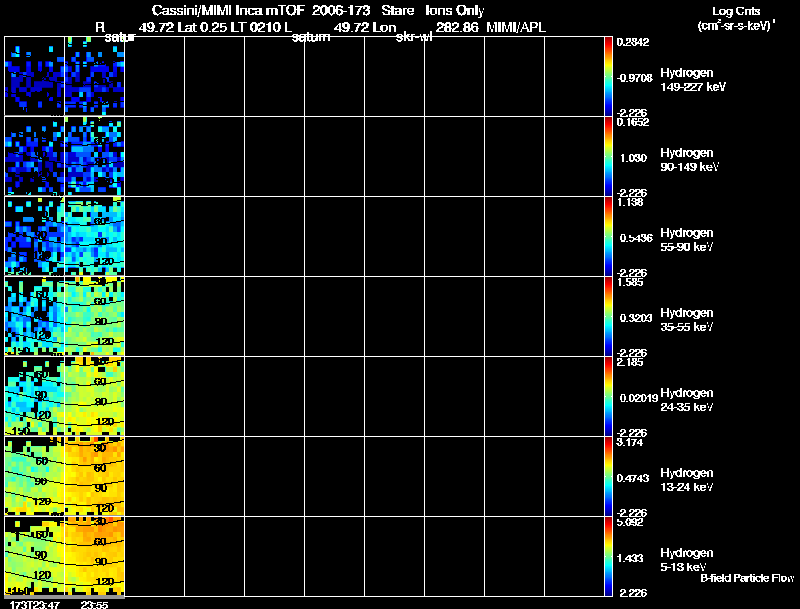
Task: Click the color scale midpoint value 1.030
Action: coord(633,158)
